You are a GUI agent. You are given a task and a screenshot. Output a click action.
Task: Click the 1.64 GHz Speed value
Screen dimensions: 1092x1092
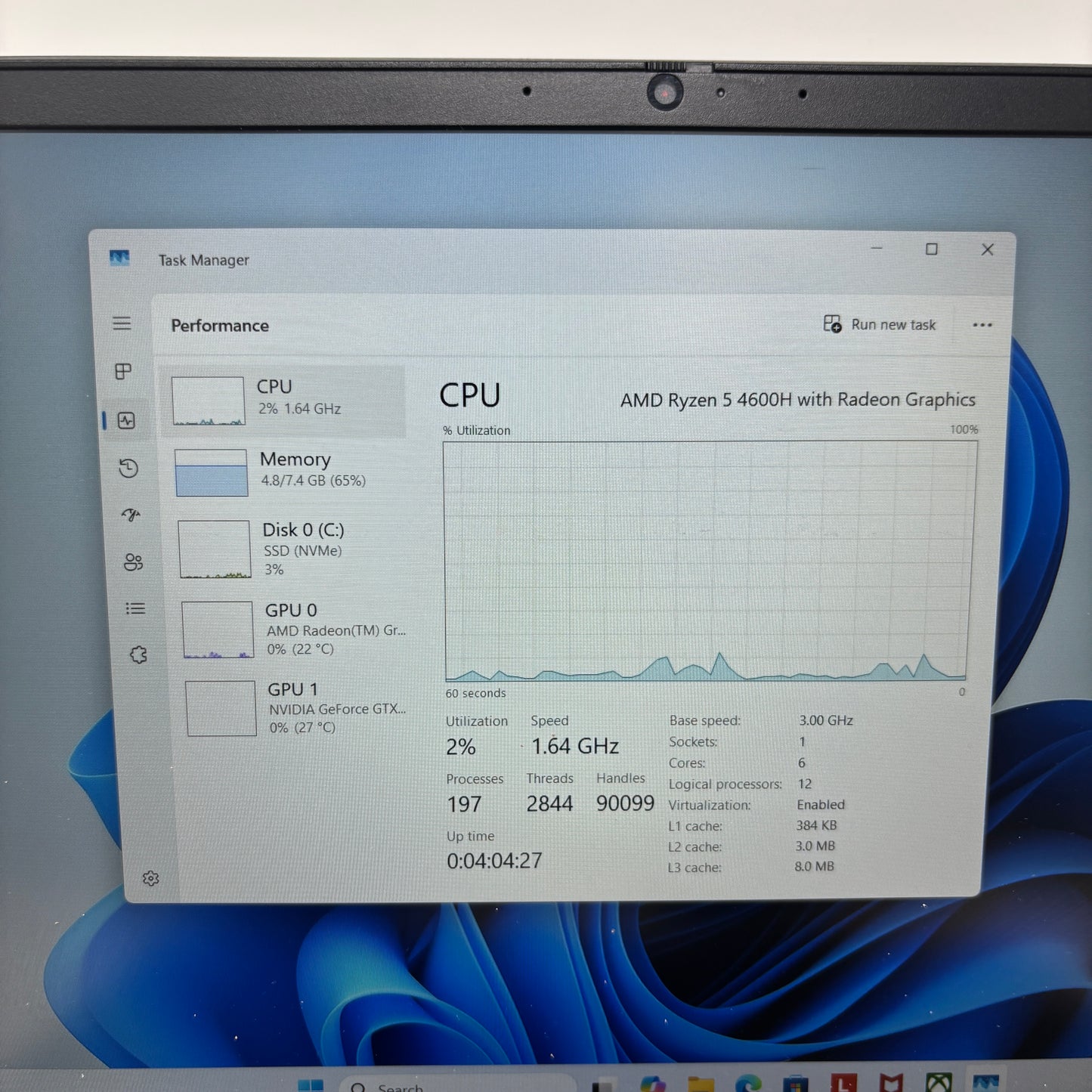point(575,747)
